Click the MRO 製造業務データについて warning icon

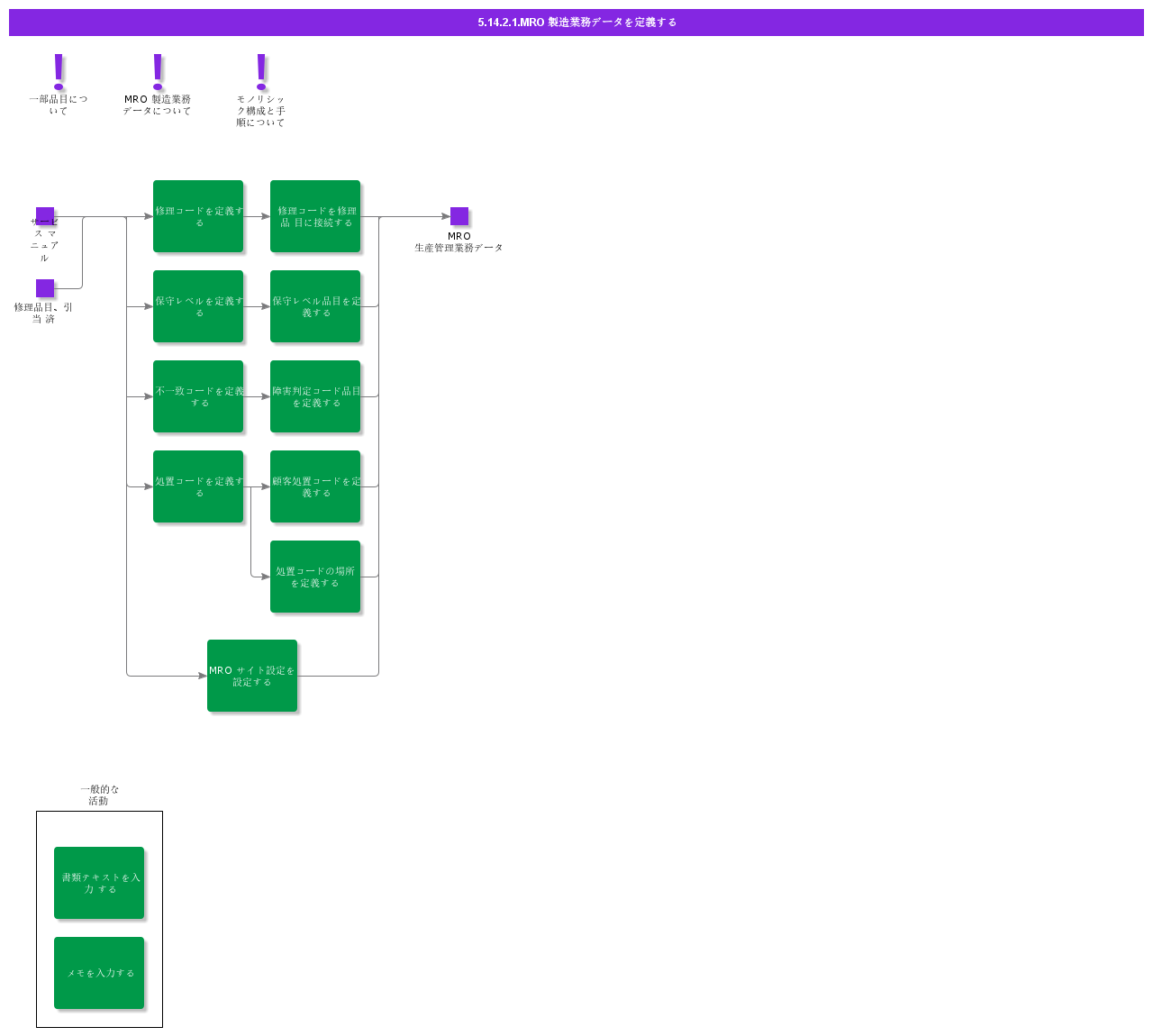pos(157,68)
